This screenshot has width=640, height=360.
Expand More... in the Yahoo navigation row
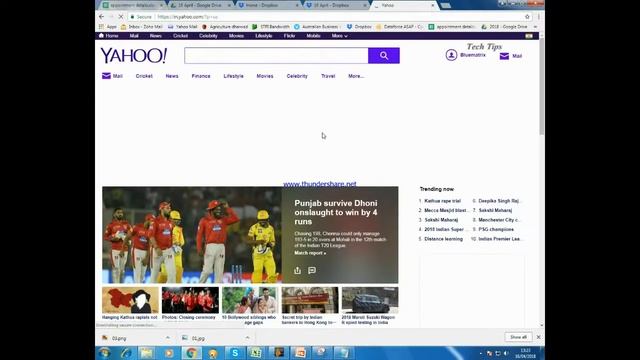point(356,76)
